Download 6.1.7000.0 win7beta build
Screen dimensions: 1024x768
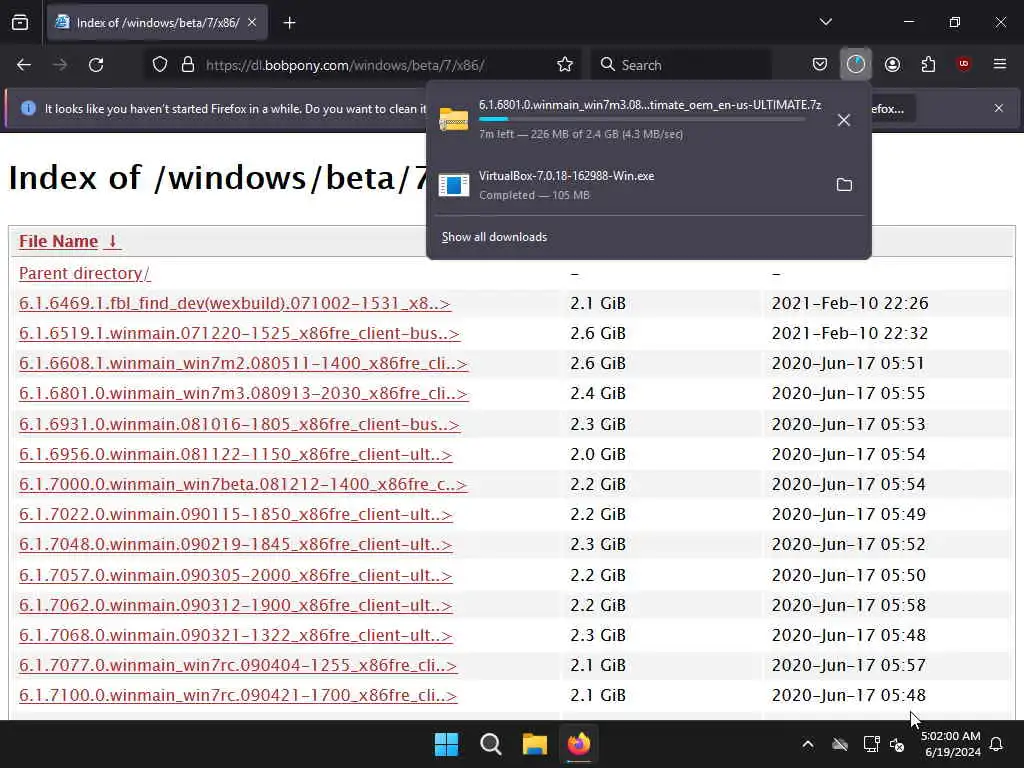[x=242, y=484]
